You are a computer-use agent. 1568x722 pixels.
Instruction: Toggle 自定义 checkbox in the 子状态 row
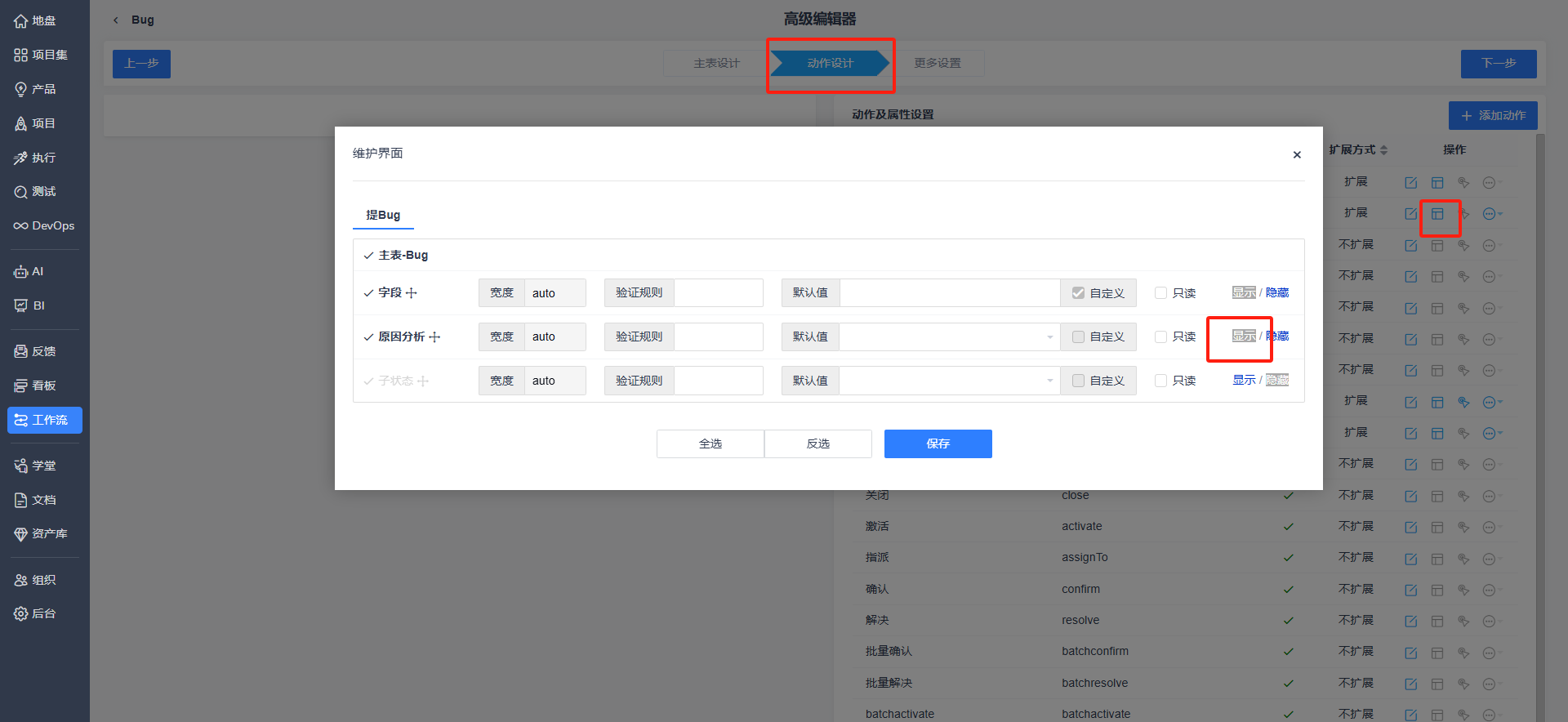pos(1078,381)
